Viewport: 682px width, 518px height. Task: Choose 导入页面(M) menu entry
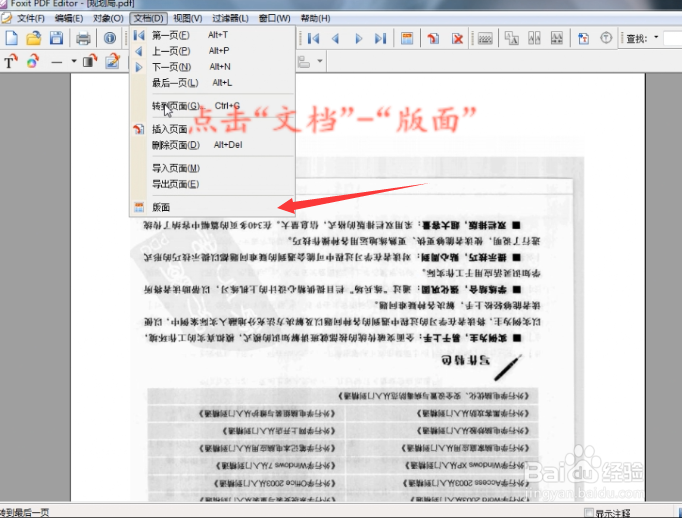(x=213, y=168)
